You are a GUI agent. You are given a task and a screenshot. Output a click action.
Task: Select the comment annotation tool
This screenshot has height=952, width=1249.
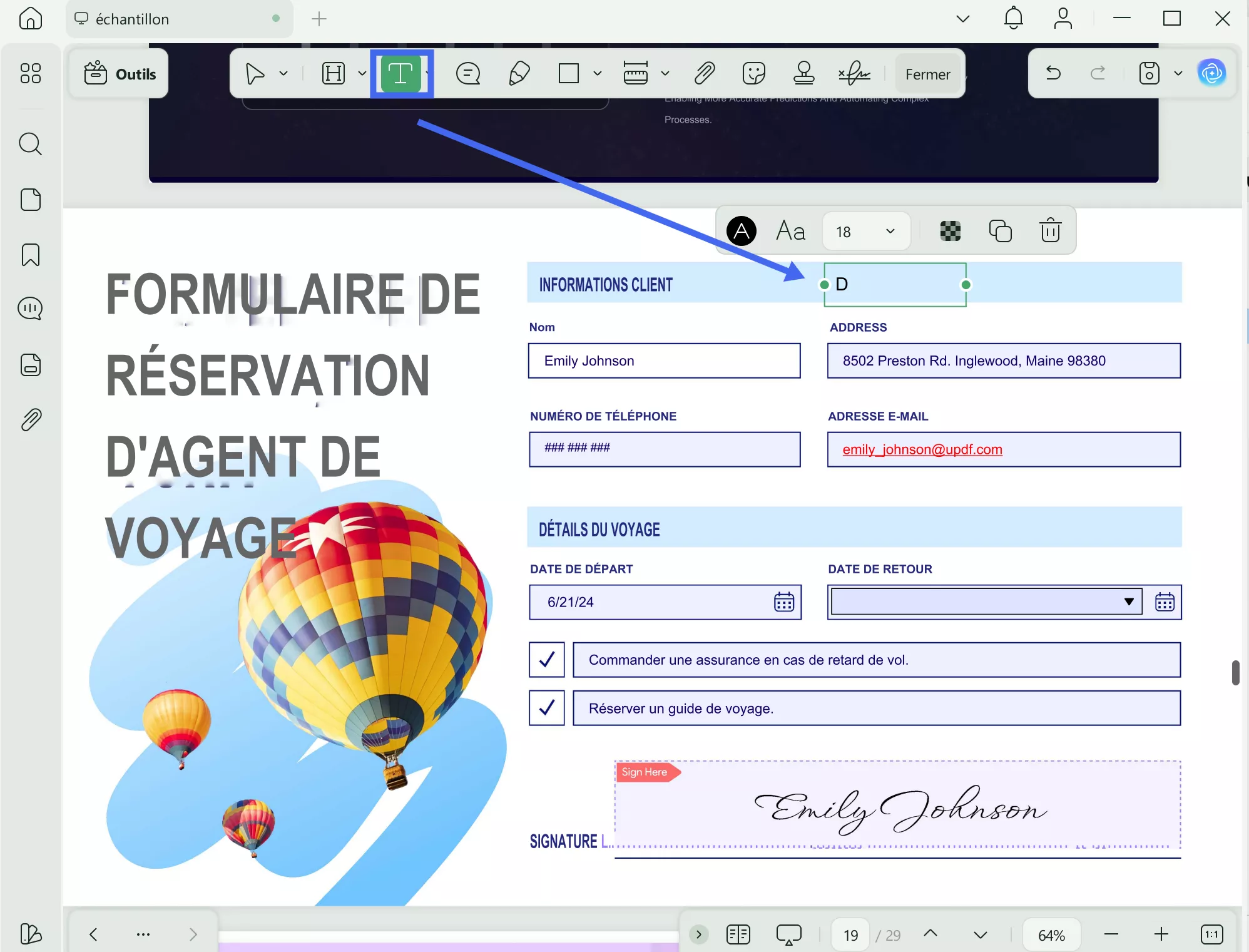[x=467, y=73]
